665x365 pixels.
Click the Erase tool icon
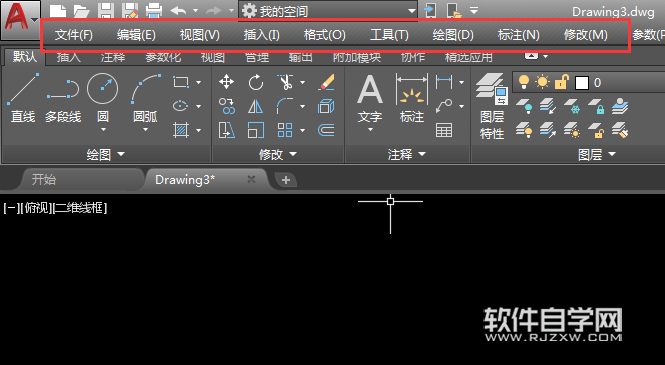326,82
